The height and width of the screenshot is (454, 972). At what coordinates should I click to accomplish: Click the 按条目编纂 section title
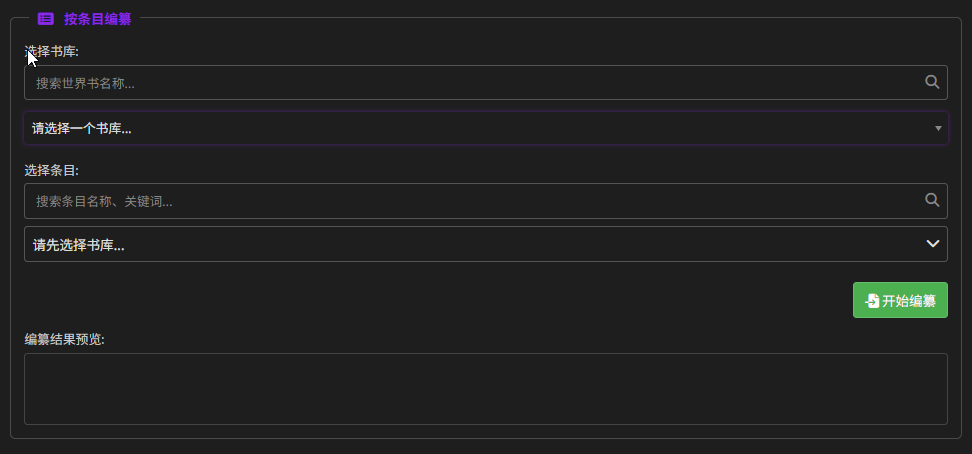[x=97, y=18]
